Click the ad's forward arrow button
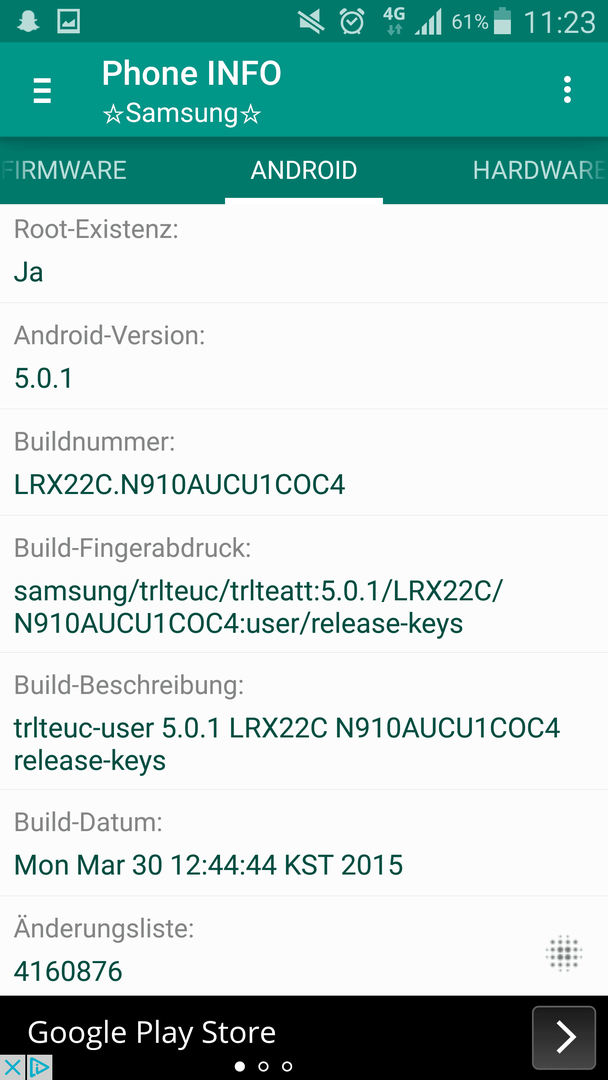The image size is (608, 1080). pos(564,1037)
